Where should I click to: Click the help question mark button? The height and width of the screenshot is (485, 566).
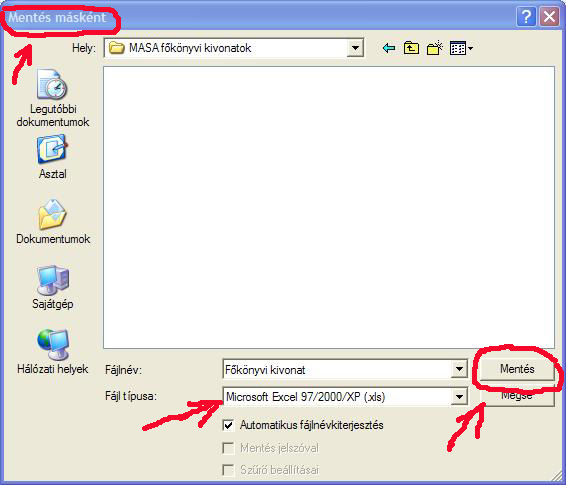(526, 17)
